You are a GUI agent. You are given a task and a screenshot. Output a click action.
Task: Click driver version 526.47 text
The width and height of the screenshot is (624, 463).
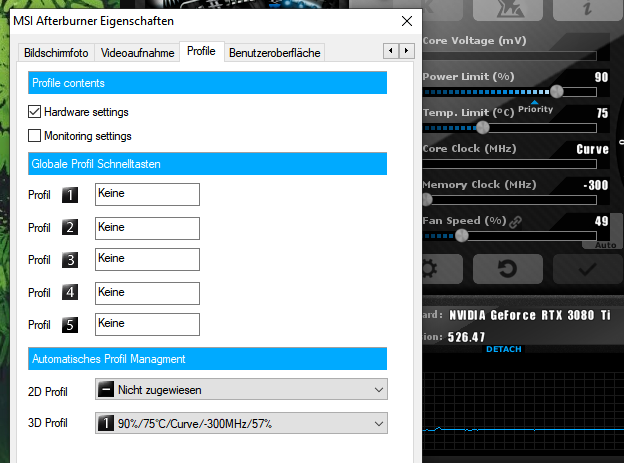(x=466, y=337)
